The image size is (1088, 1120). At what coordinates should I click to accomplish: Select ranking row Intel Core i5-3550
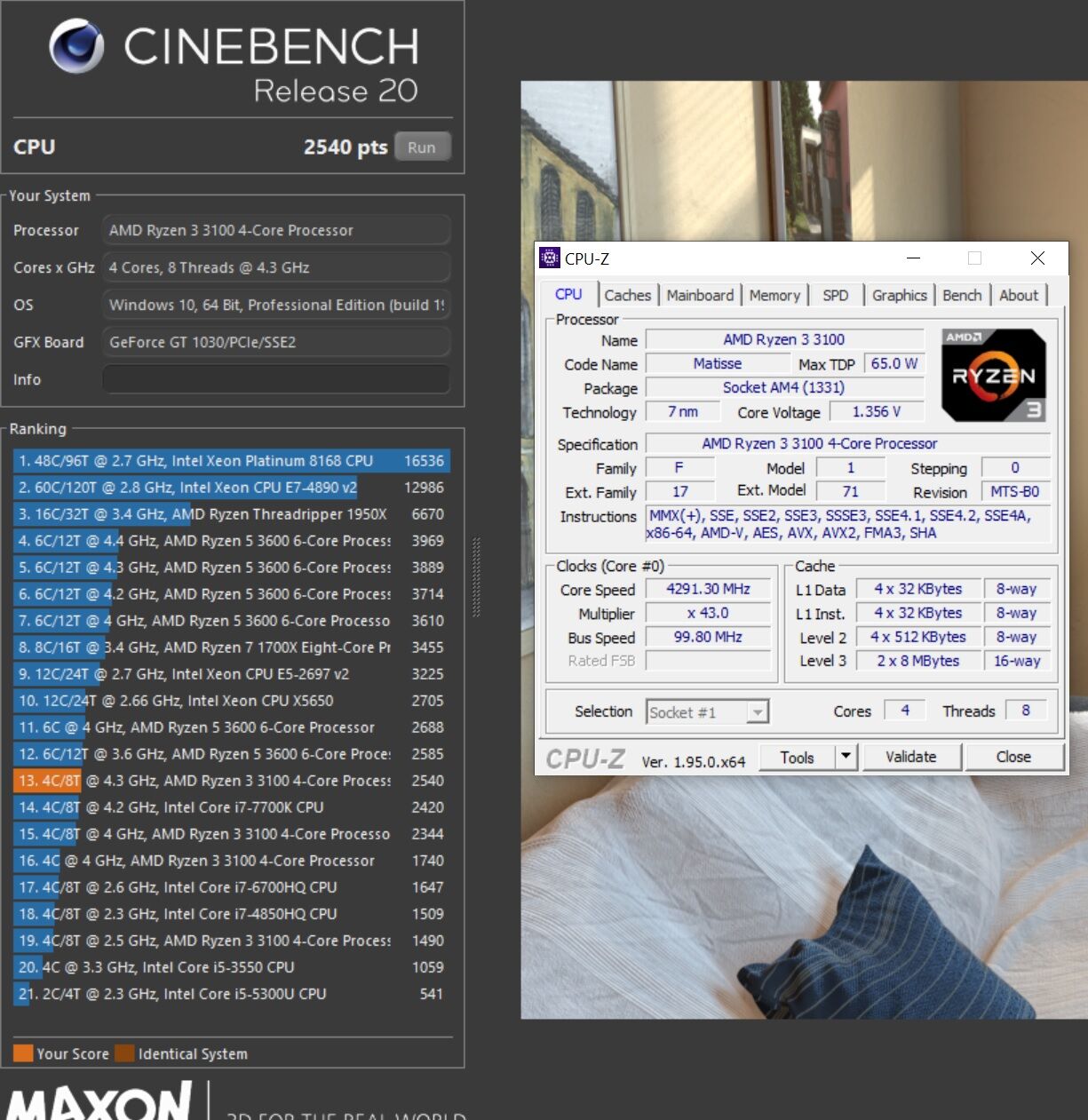pos(231,967)
